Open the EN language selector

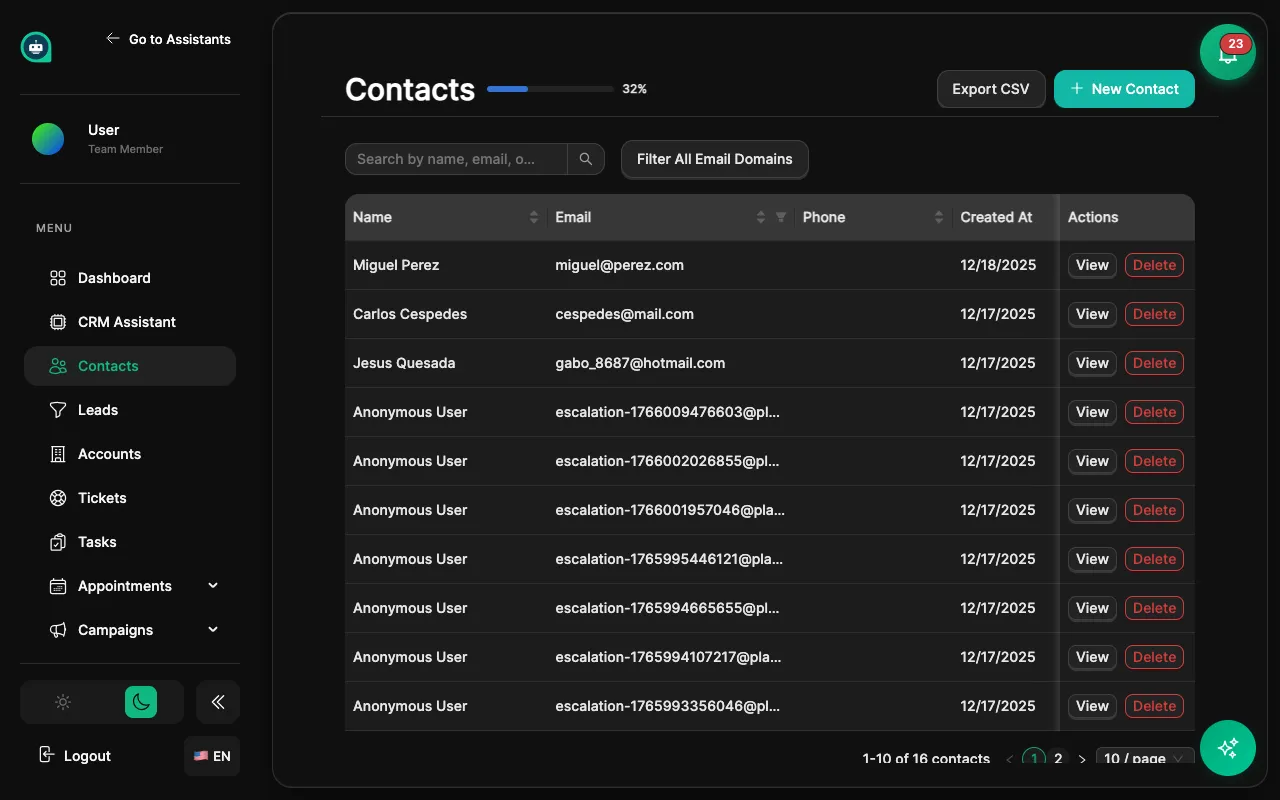point(212,756)
